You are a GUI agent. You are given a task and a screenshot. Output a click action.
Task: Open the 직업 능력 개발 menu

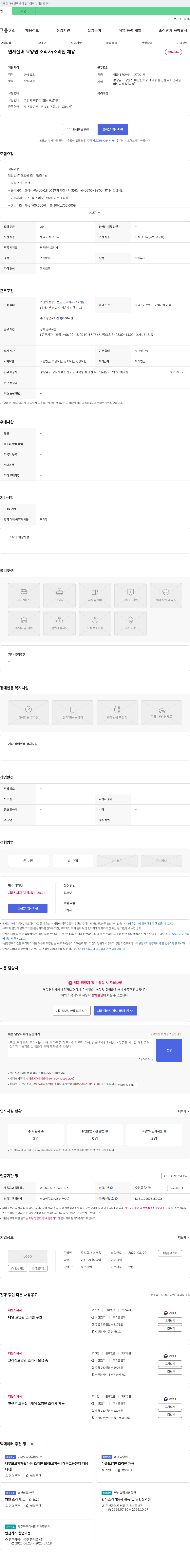click(x=130, y=30)
